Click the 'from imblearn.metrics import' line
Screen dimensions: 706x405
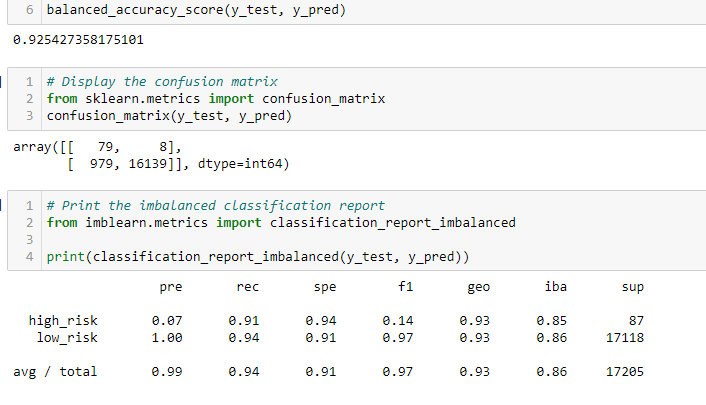click(281, 223)
